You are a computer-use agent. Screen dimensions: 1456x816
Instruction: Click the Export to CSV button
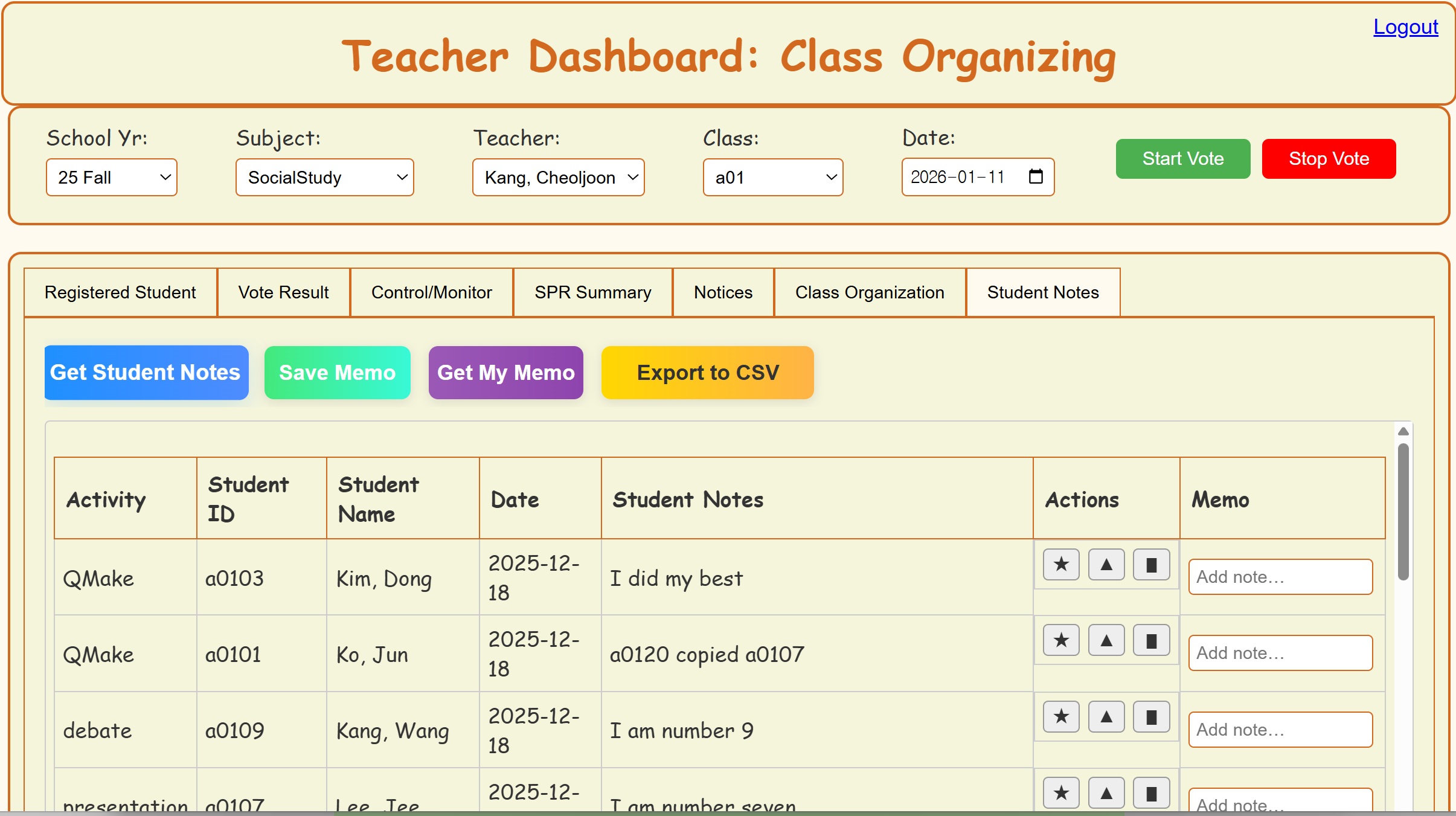click(x=707, y=373)
